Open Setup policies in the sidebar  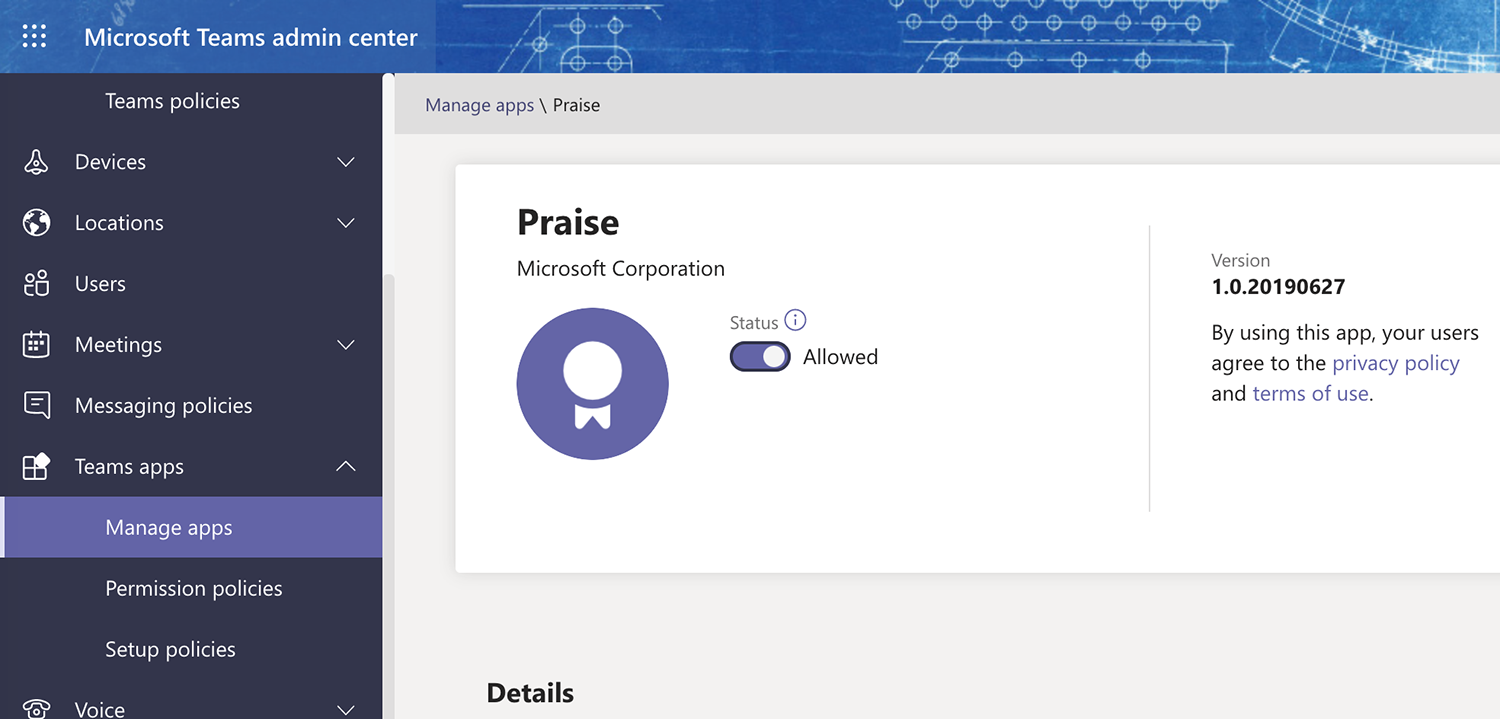(170, 650)
